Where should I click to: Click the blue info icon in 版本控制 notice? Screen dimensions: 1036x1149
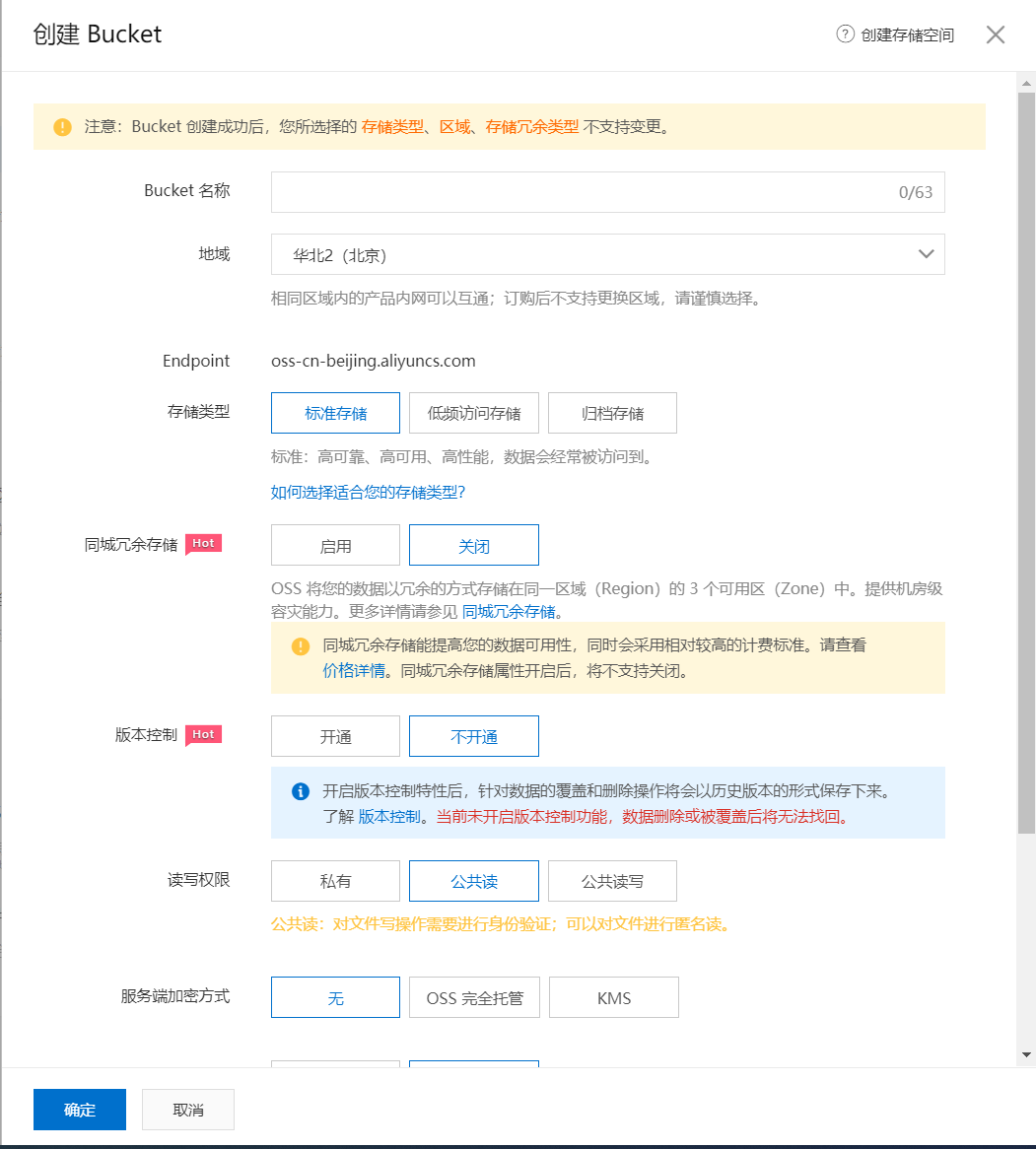pyautogui.click(x=300, y=791)
